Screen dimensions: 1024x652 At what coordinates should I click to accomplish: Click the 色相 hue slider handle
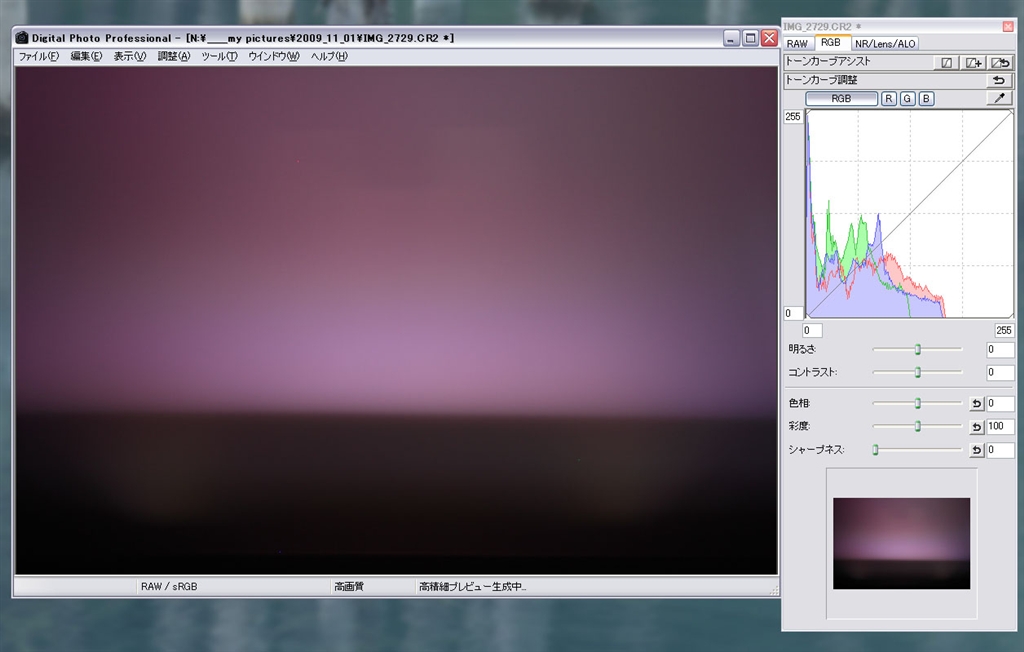pyautogui.click(x=918, y=404)
